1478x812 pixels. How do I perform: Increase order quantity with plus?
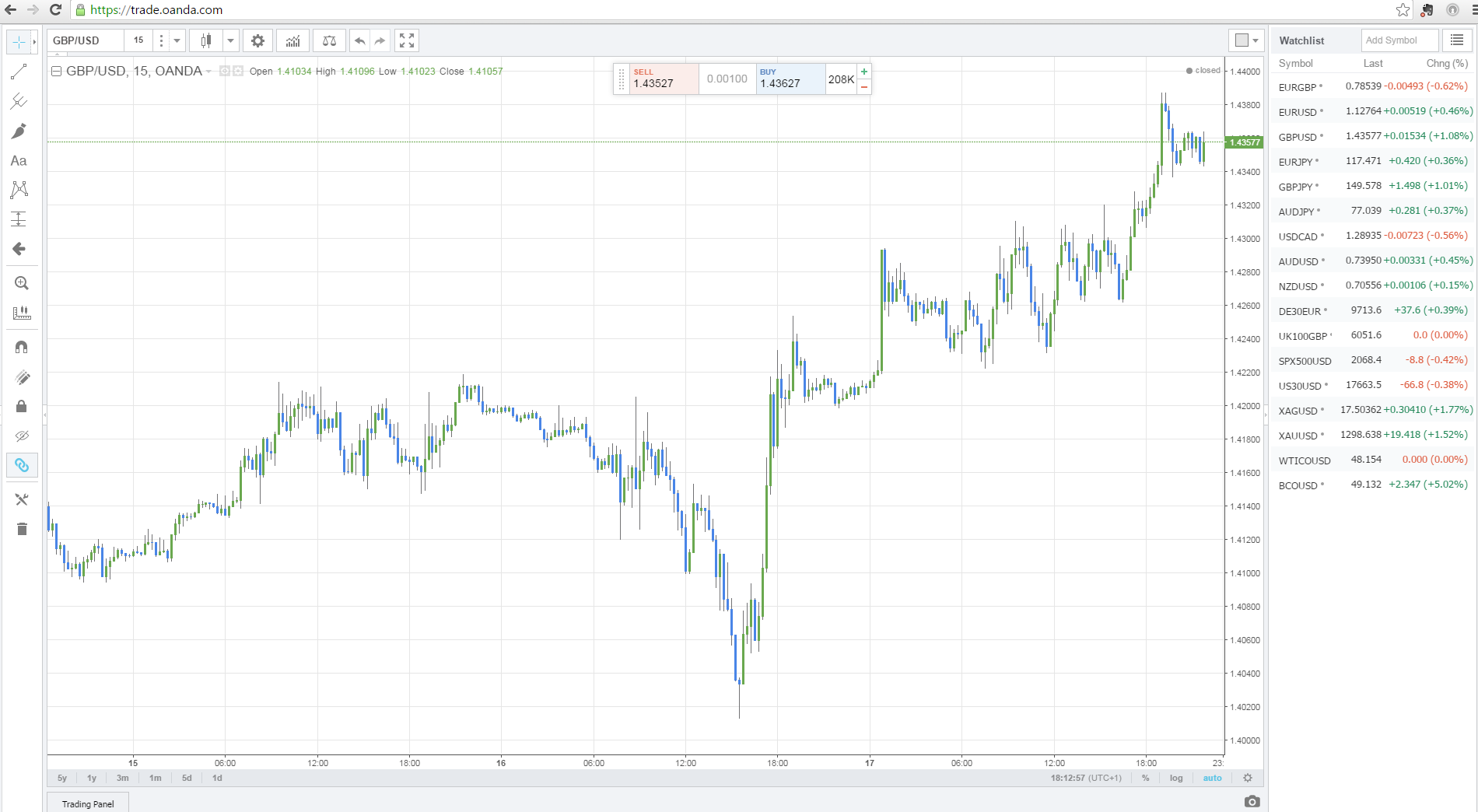coord(864,72)
